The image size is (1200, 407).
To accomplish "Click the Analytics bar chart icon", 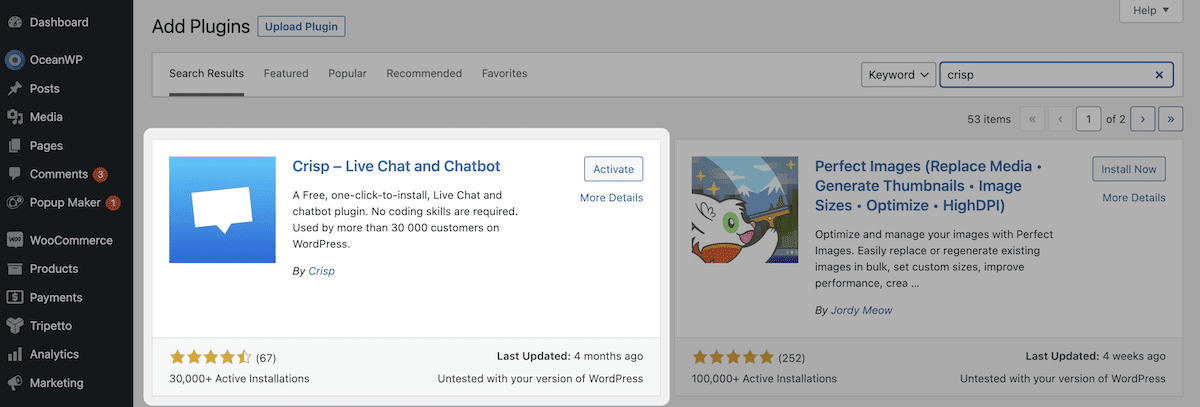I will [x=14, y=354].
